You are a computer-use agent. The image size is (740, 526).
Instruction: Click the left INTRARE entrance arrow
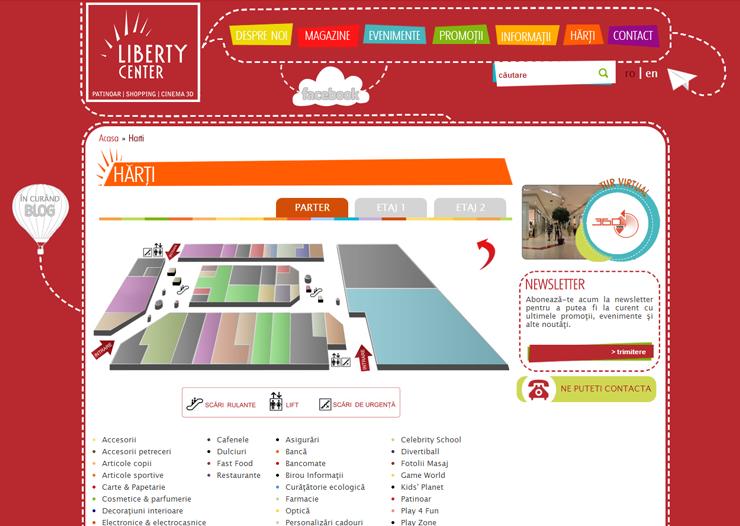pos(103,350)
